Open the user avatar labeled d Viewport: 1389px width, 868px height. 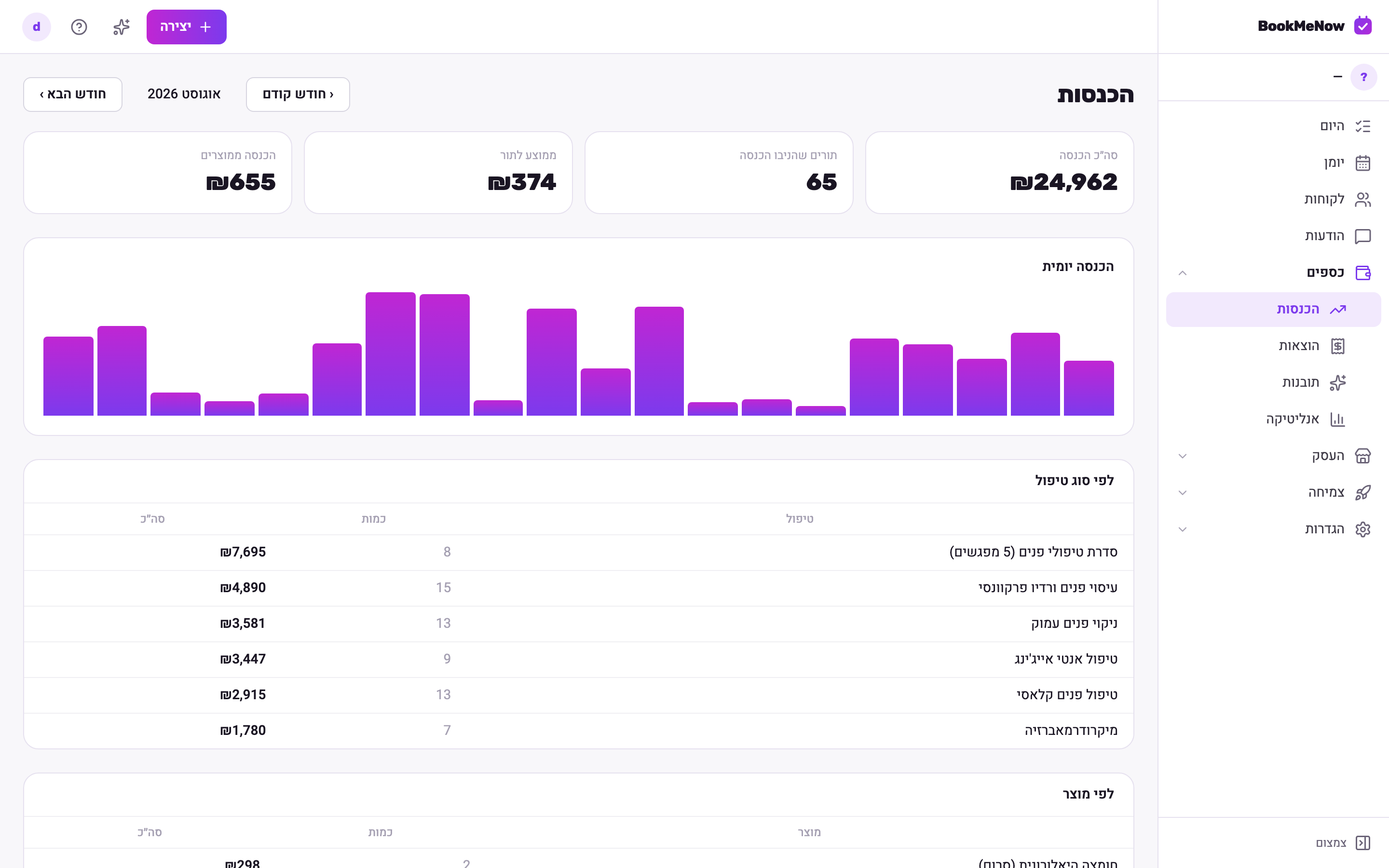(x=37, y=27)
